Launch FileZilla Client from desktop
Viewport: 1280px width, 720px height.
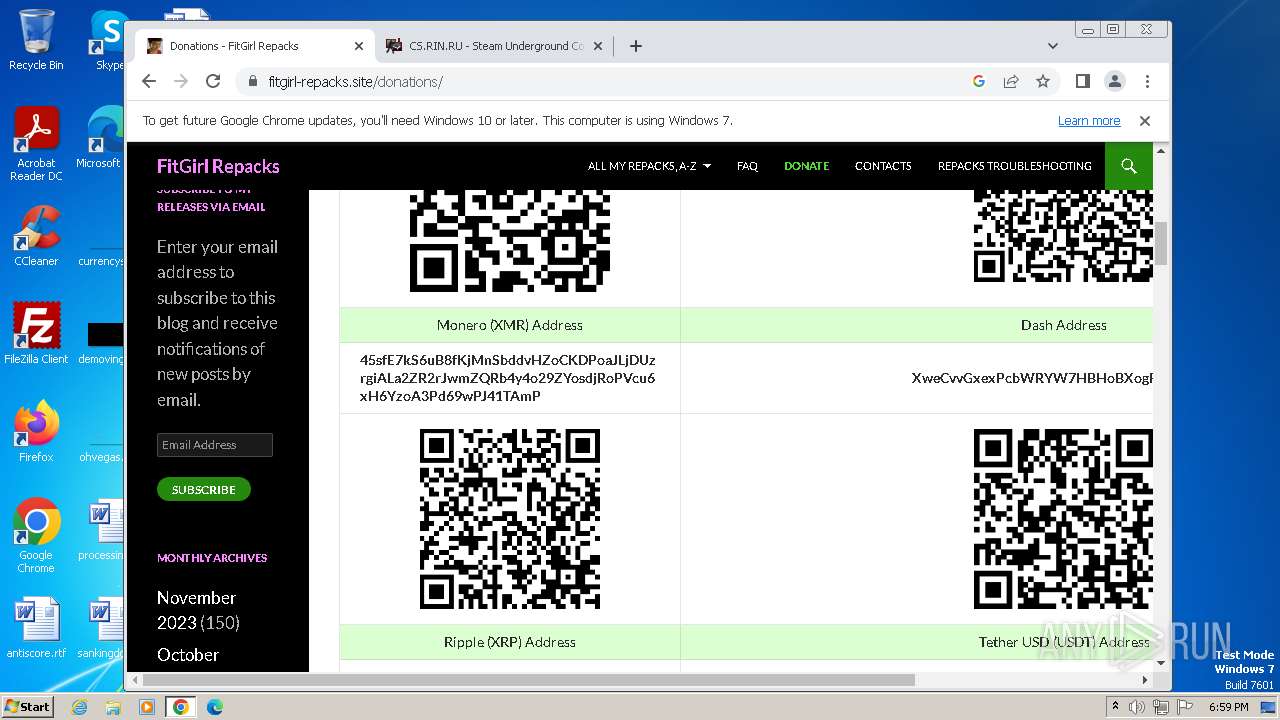[36, 334]
